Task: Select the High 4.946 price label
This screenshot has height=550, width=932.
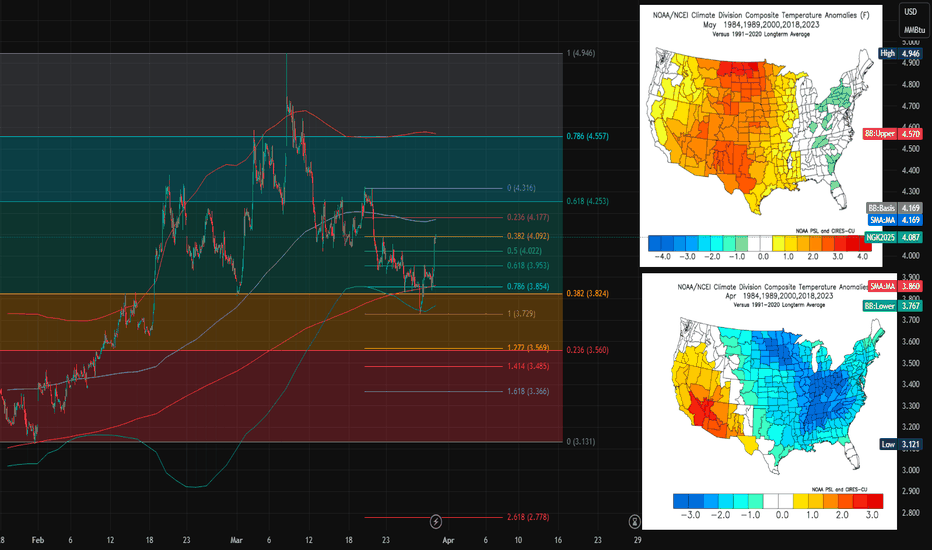Action: pyautogui.click(x=900, y=54)
